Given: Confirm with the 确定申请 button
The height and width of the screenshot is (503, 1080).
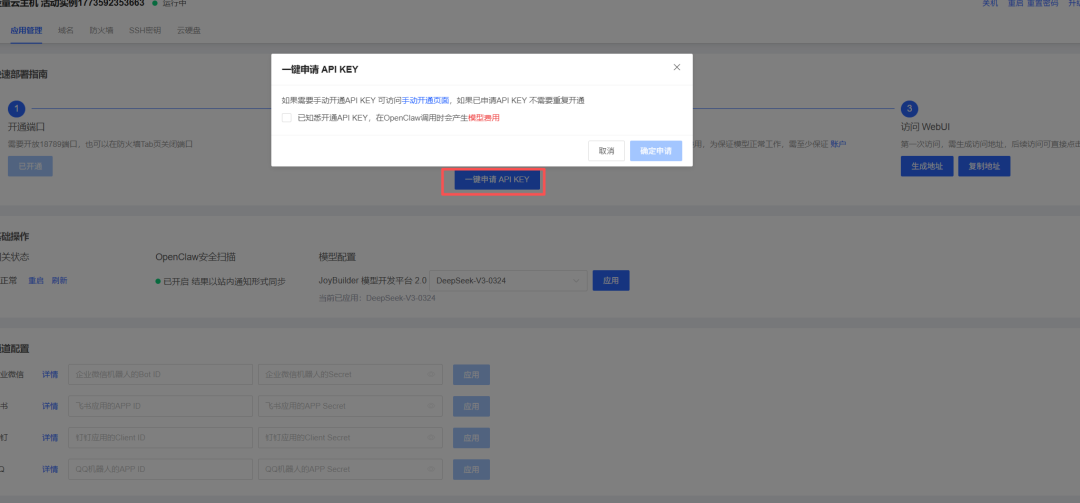Looking at the screenshot, I should (656, 151).
